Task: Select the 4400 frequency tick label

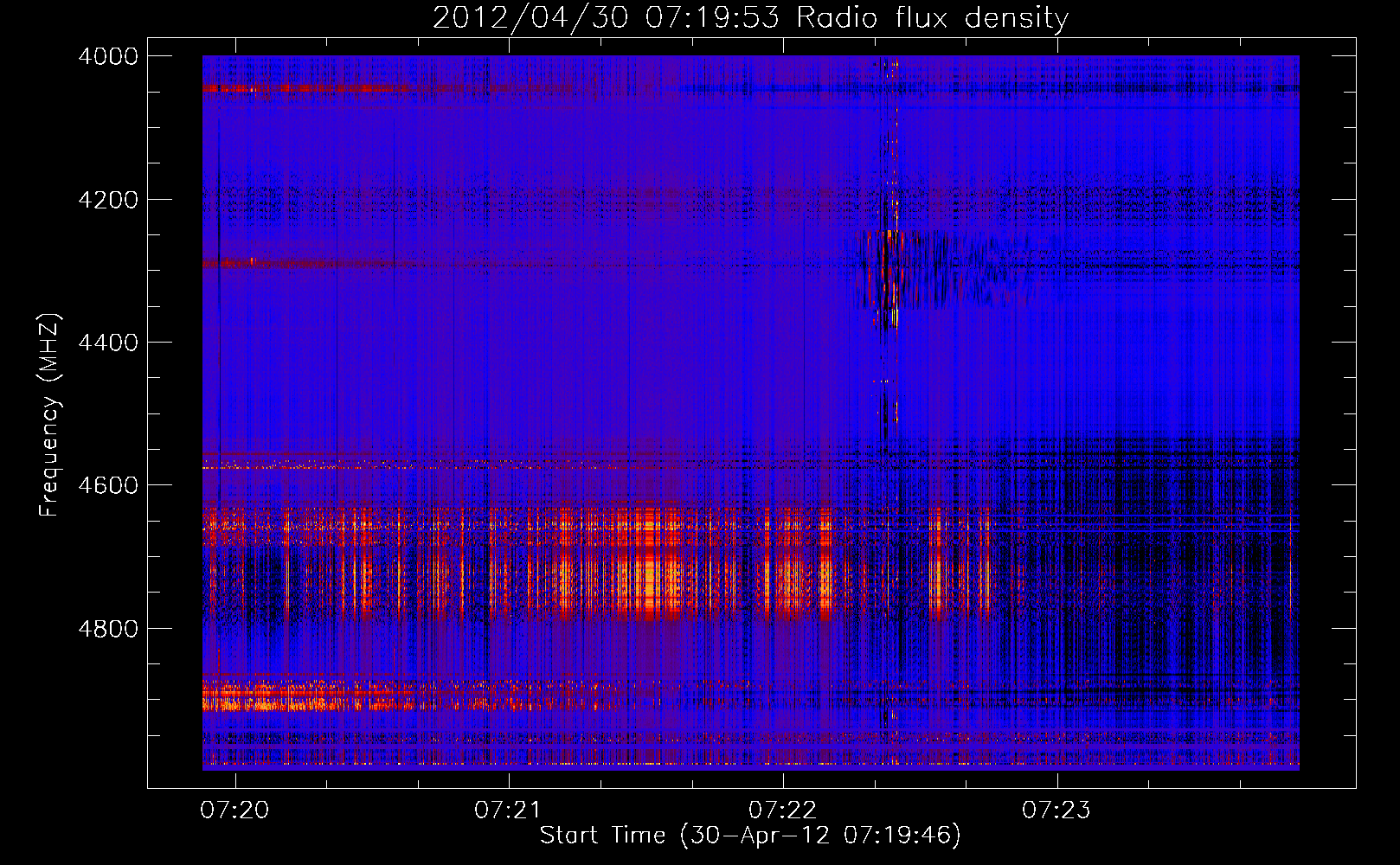Action: pyautogui.click(x=108, y=343)
